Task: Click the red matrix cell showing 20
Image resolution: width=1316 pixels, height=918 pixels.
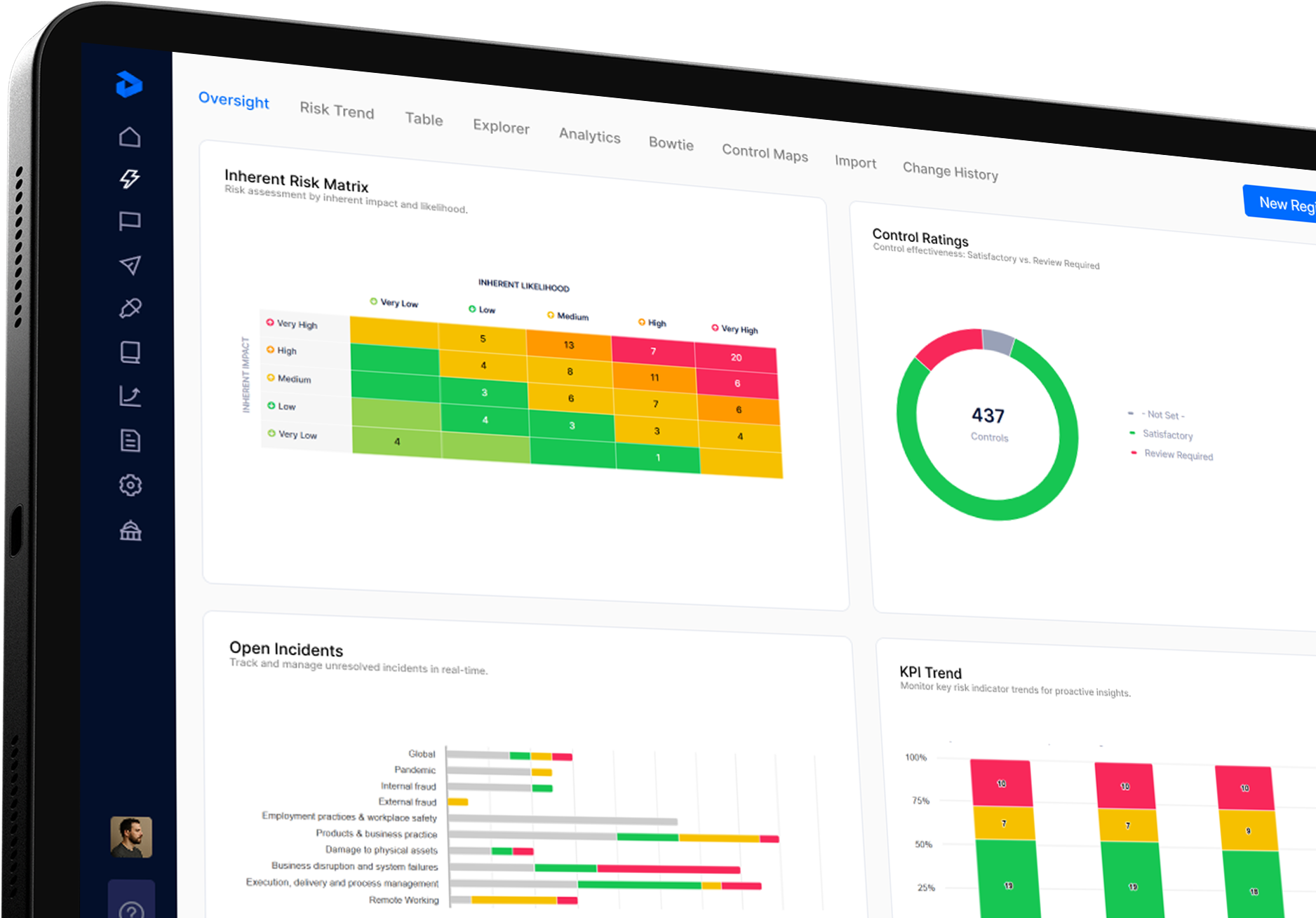Action: (736, 358)
